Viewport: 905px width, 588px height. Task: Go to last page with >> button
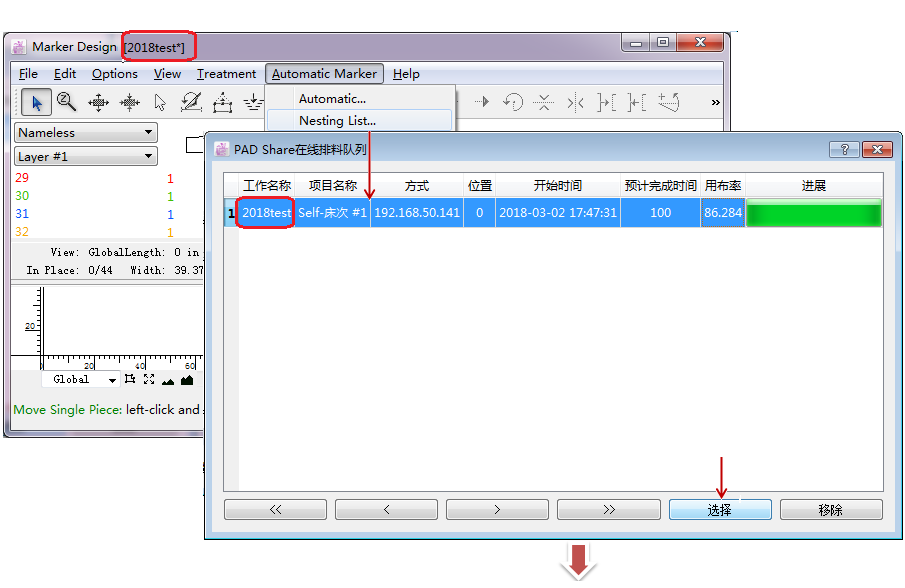(608, 510)
